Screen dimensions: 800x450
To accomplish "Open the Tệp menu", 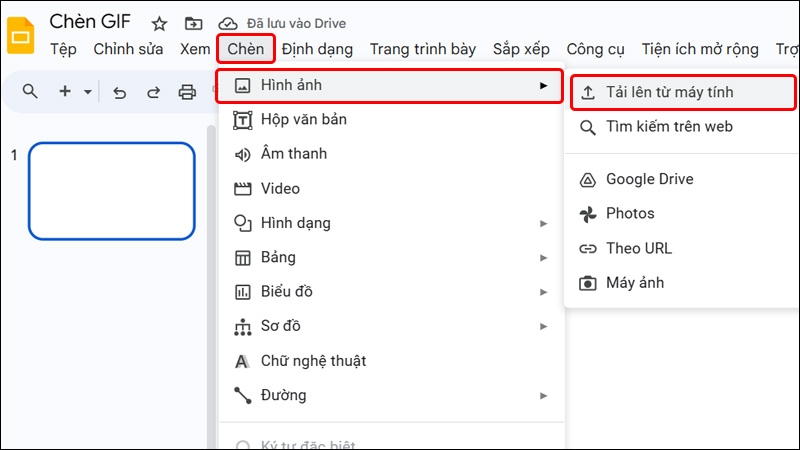I will (x=63, y=49).
